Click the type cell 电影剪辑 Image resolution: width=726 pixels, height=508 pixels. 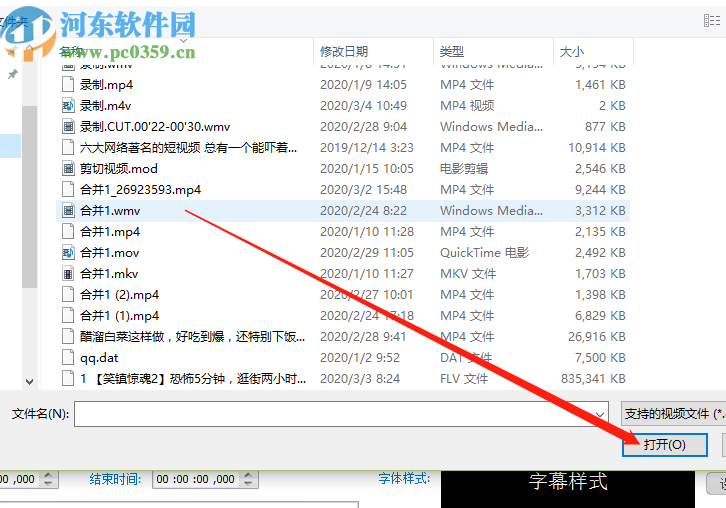coord(464,169)
